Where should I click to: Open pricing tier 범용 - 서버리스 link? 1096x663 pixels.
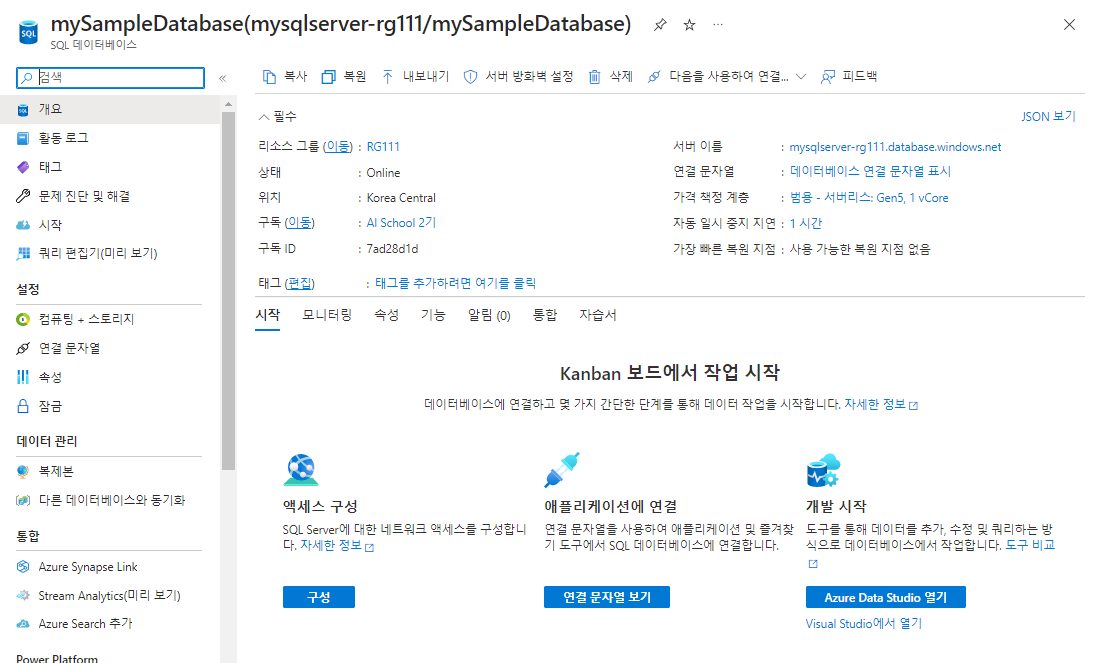point(869,198)
